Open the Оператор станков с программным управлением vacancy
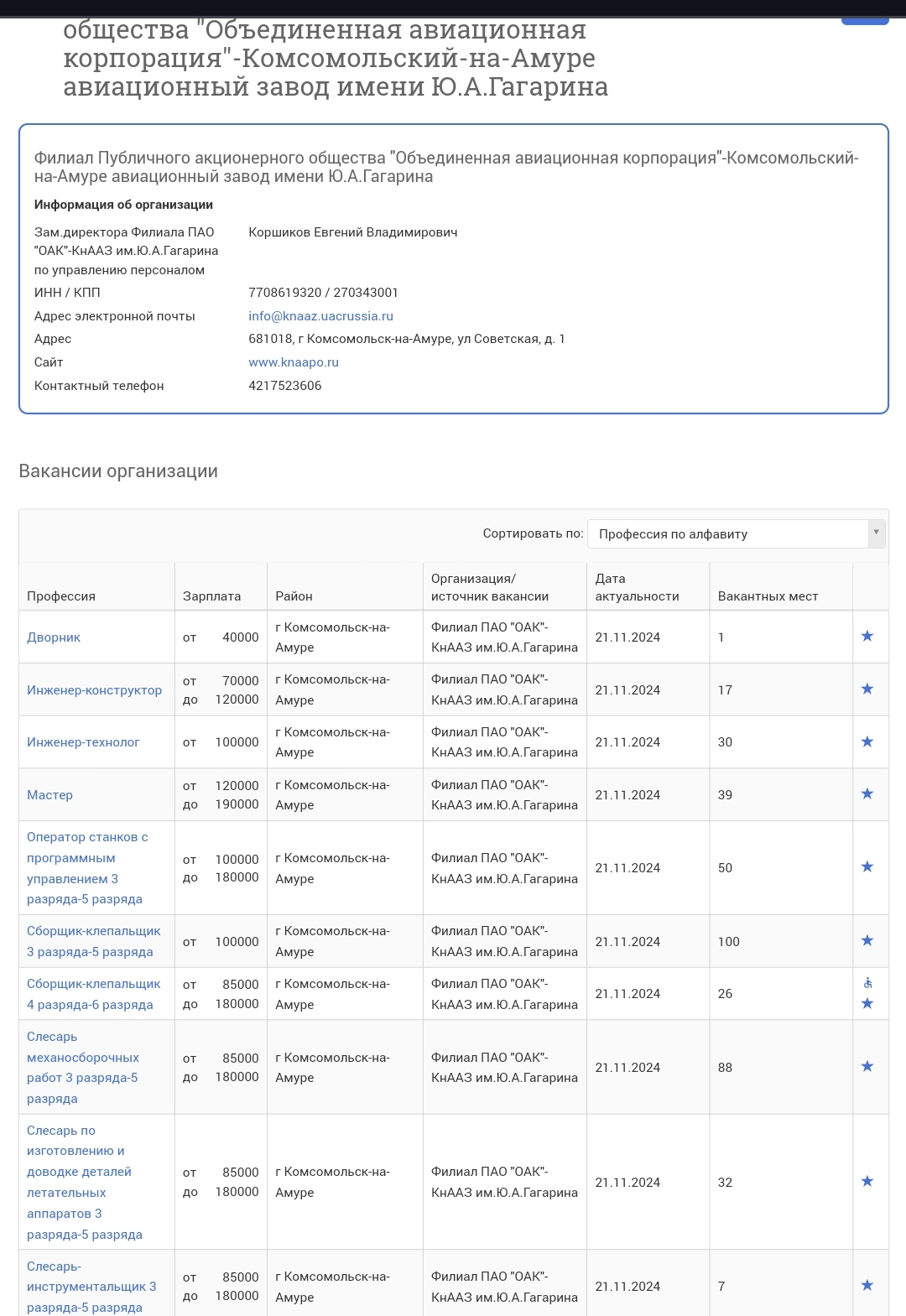This screenshot has width=906, height=1316. pos(87,868)
